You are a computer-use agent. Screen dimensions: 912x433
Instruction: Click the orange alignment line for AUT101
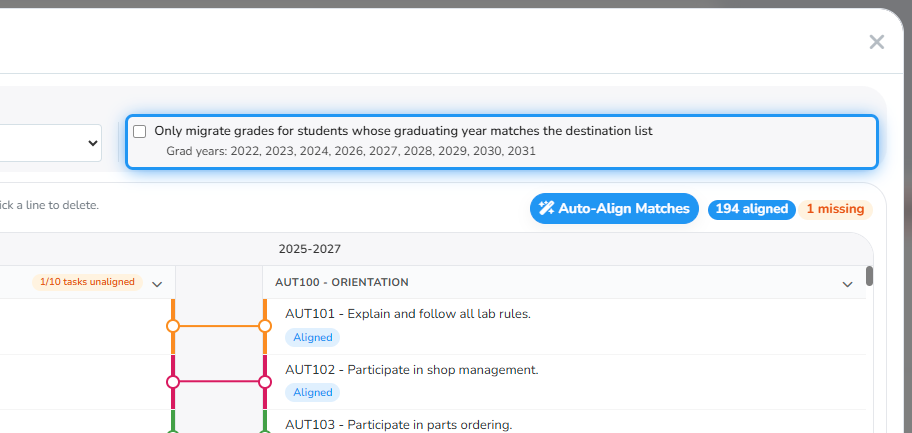tap(219, 326)
